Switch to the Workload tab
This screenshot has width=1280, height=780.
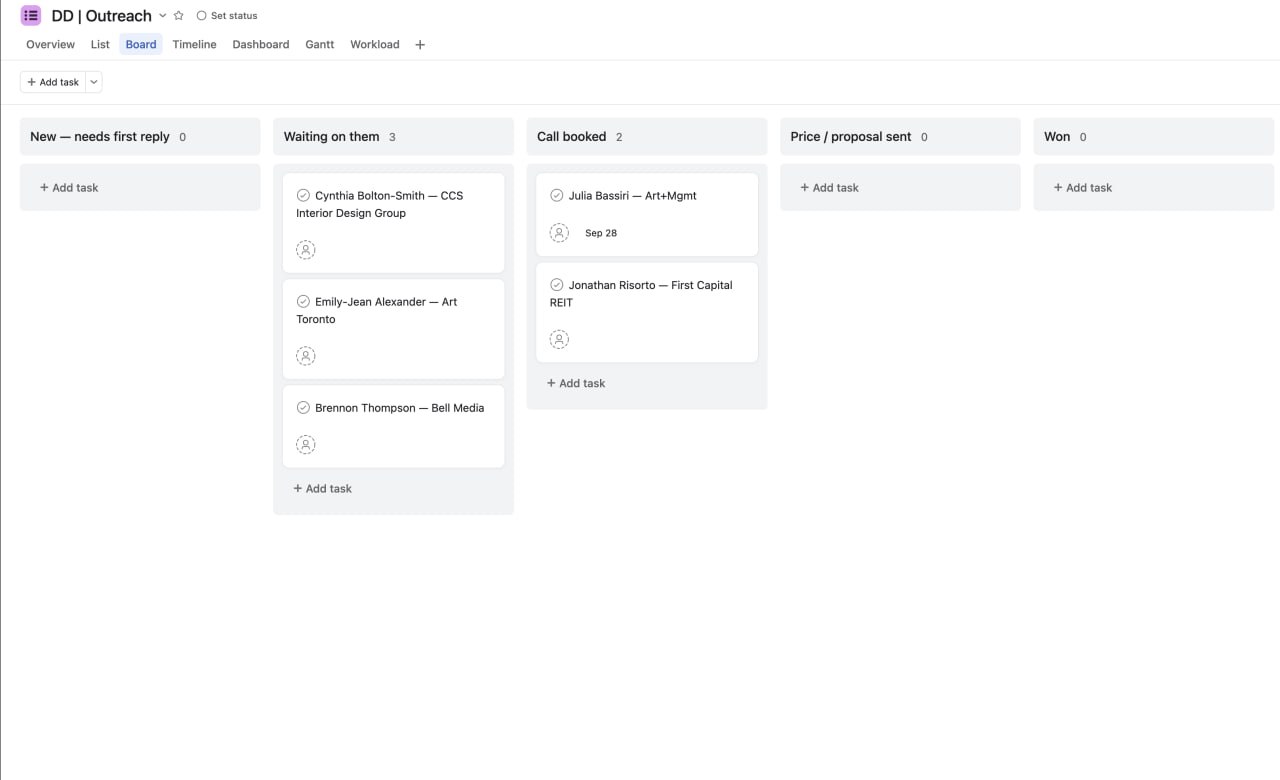click(x=375, y=44)
